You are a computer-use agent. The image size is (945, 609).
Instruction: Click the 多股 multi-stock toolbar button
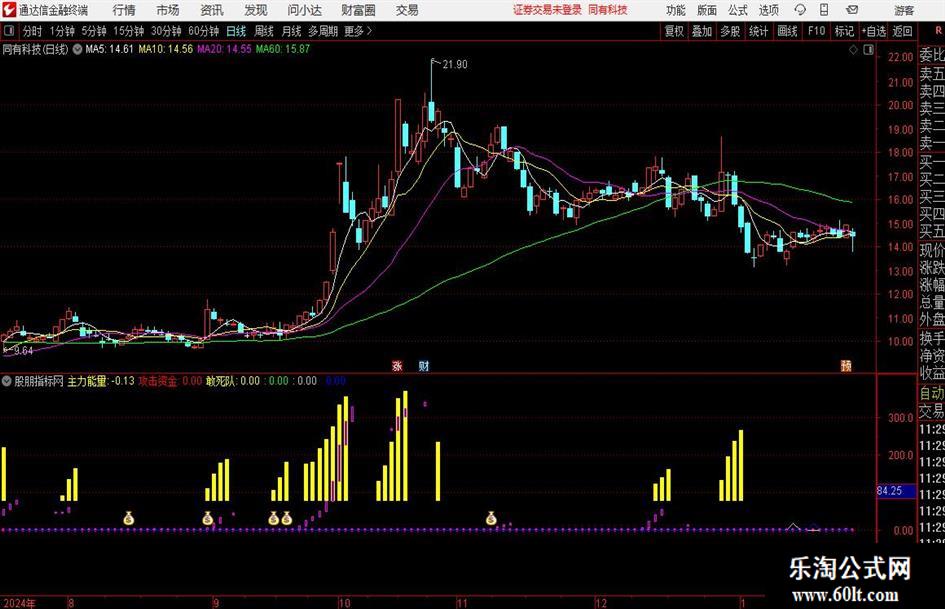(x=730, y=31)
